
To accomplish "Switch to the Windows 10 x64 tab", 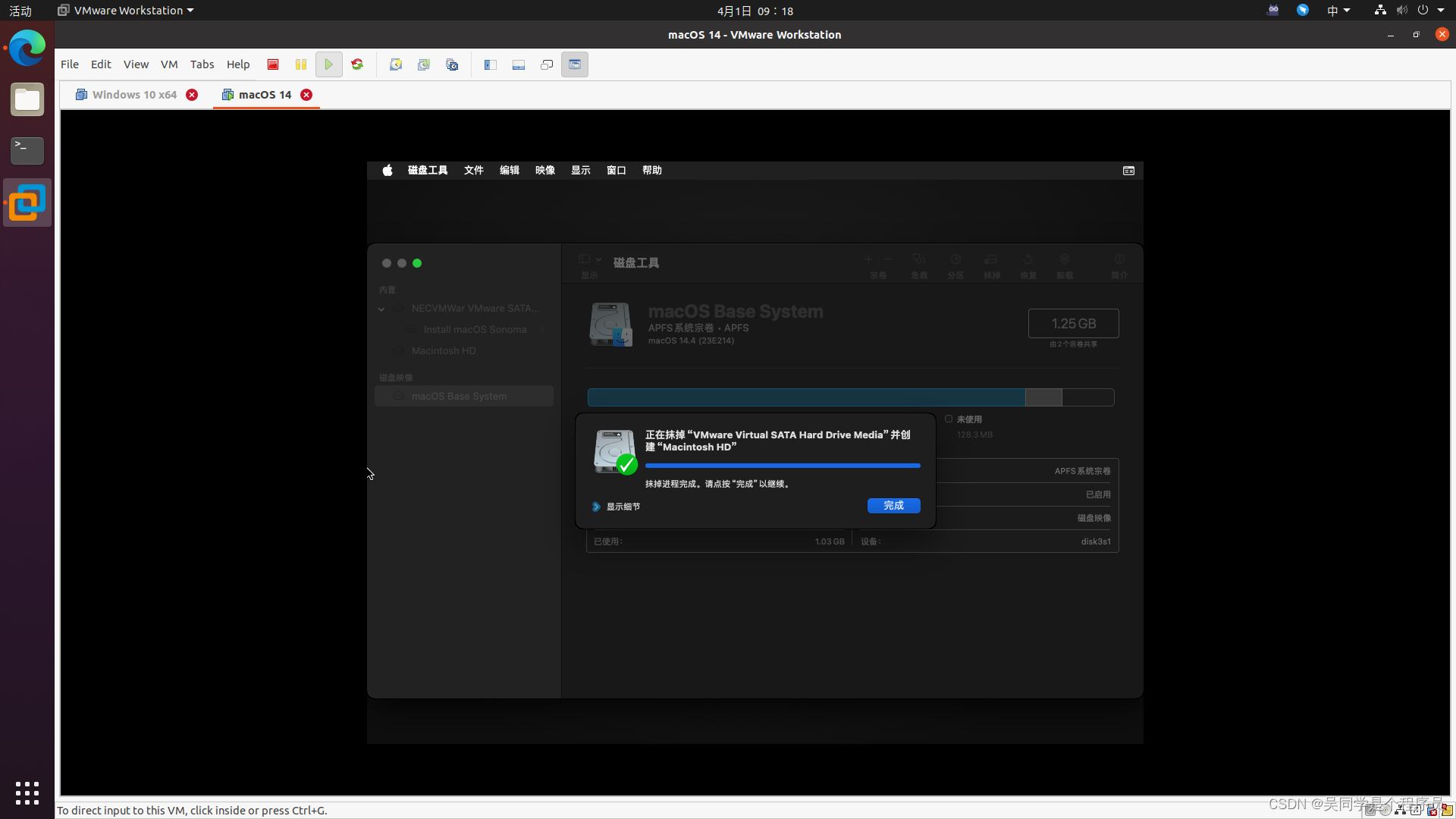I will coord(134,95).
